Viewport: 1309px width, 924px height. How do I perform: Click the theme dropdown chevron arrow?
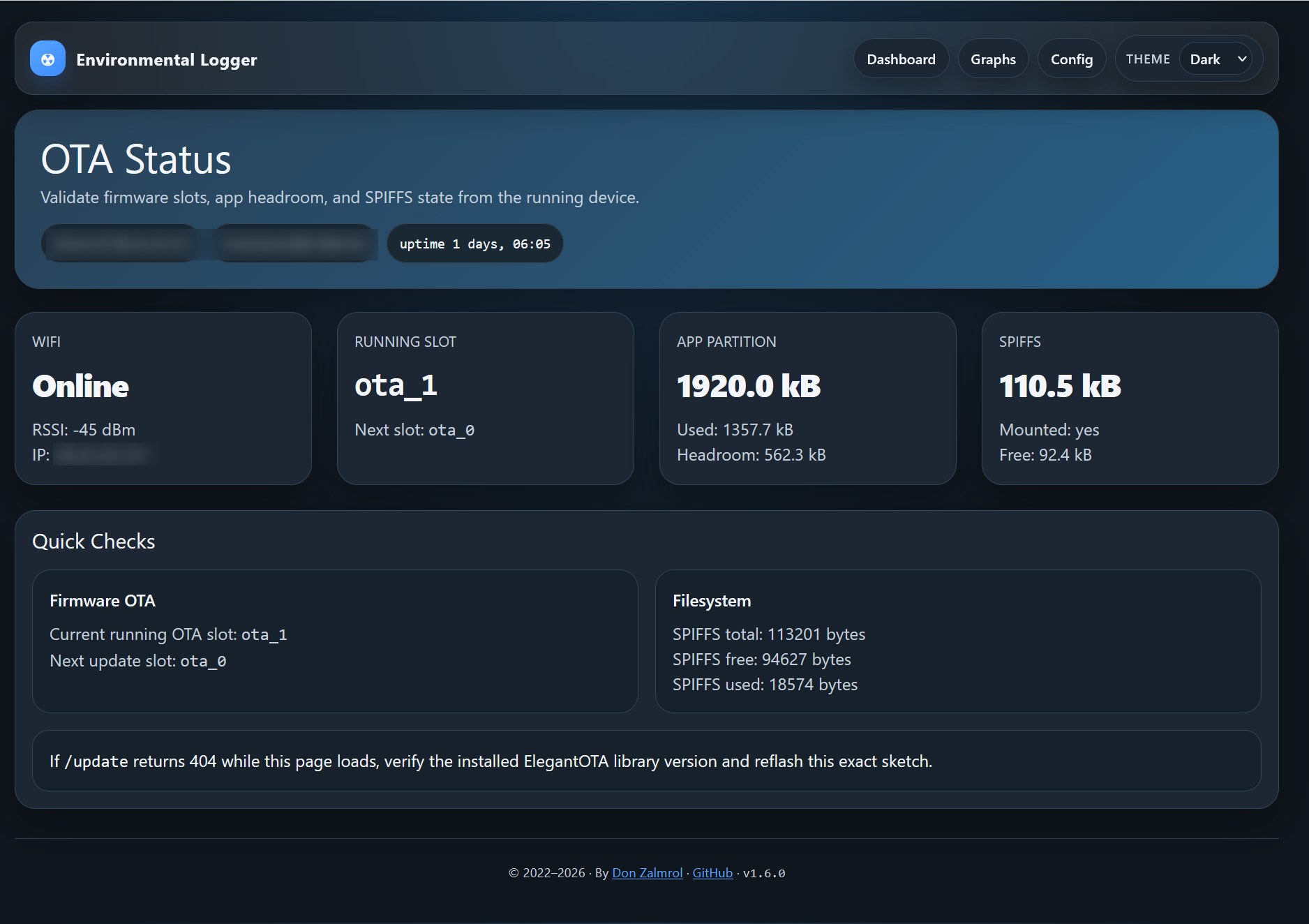1242,59
